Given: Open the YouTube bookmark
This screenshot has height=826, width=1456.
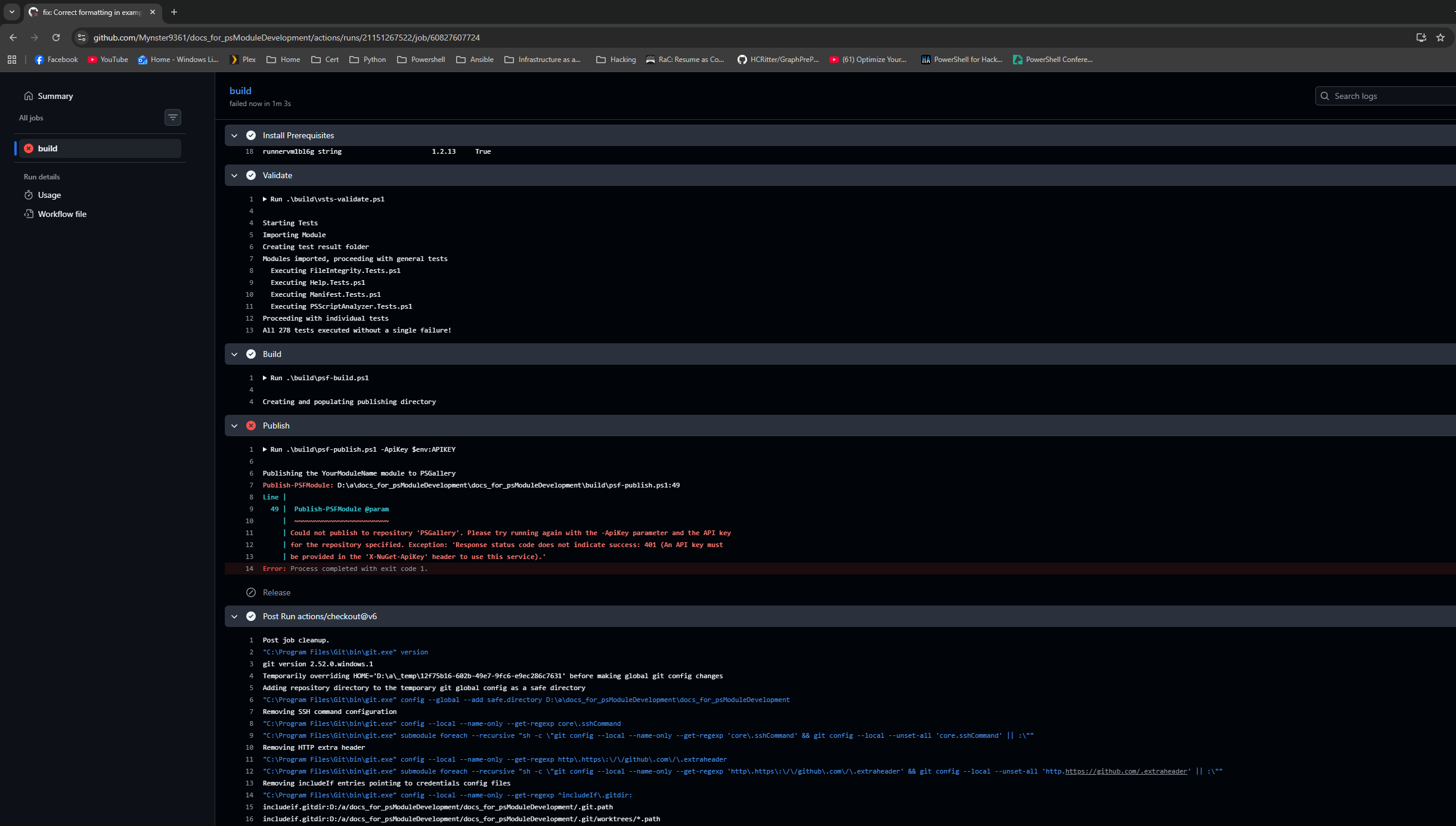Looking at the screenshot, I should [108, 60].
